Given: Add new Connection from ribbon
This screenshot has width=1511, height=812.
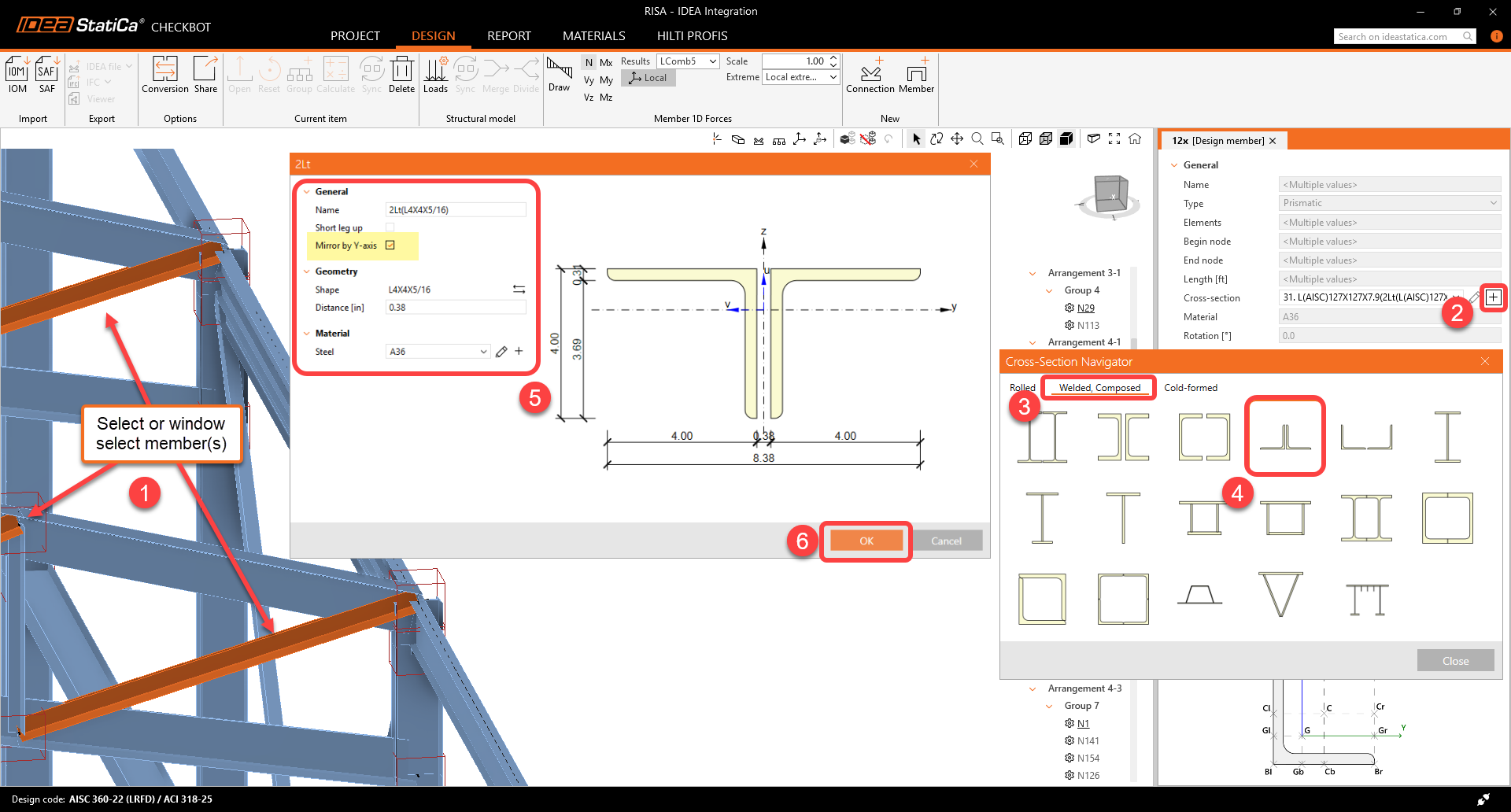Looking at the screenshot, I should 870,75.
